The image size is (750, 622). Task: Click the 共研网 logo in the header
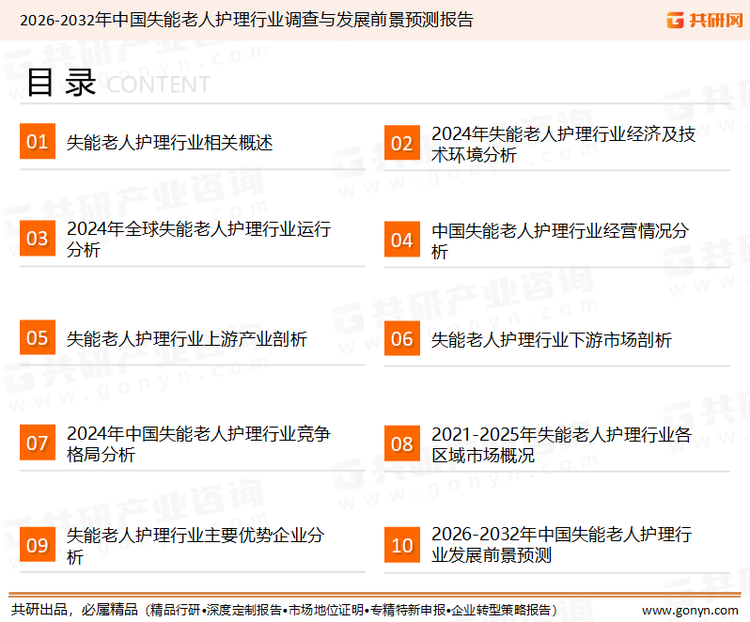(x=705, y=20)
